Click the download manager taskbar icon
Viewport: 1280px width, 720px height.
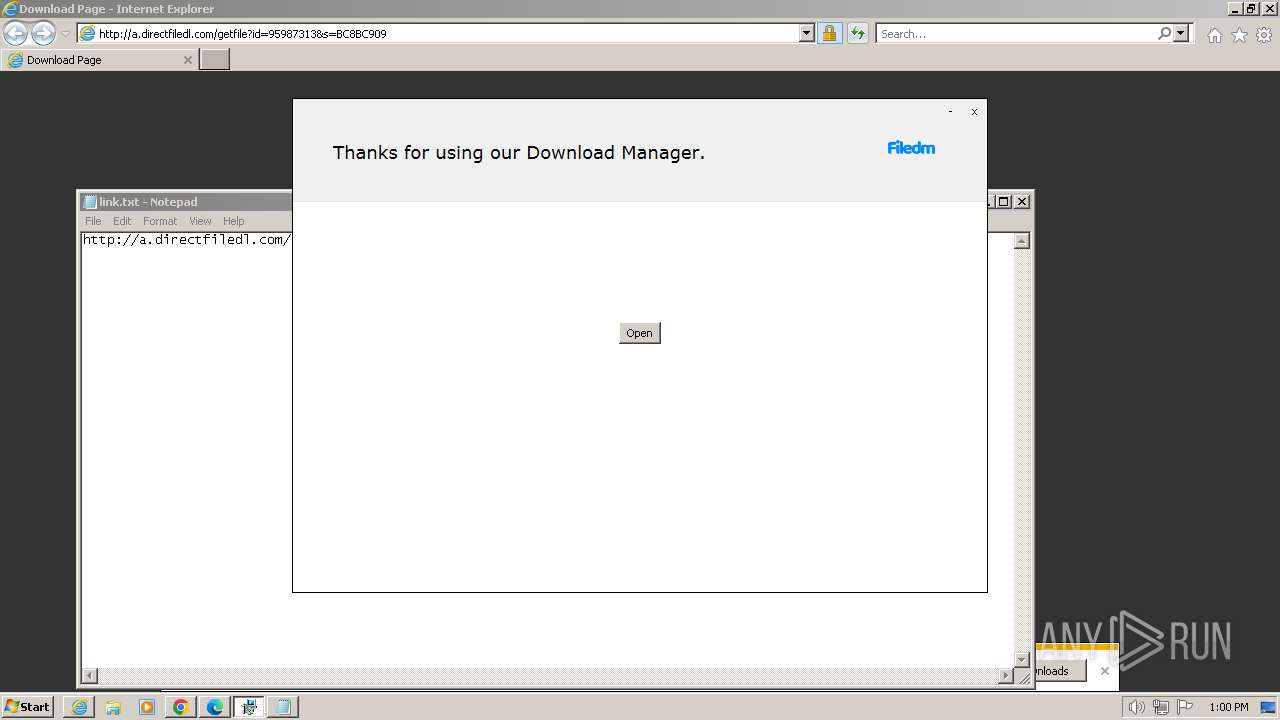click(249, 707)
